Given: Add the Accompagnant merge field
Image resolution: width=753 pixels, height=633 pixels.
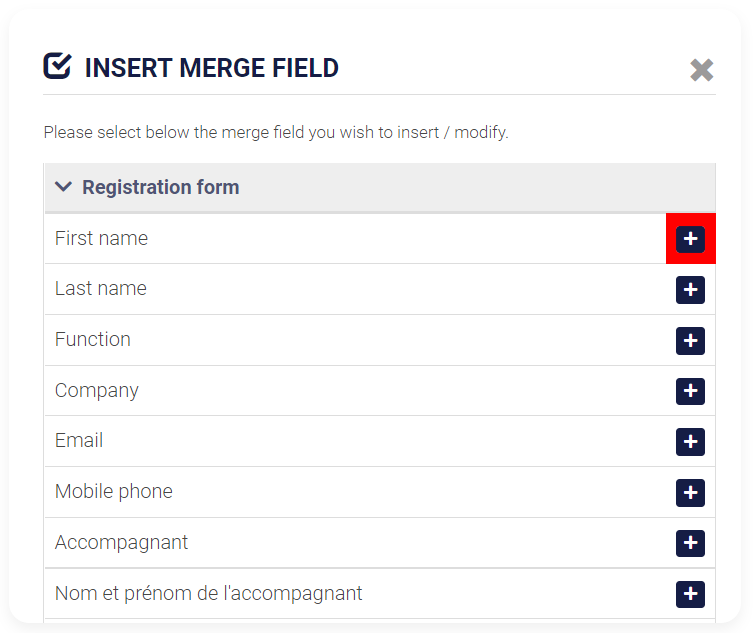Looking at the screenshot, I should point(690,543).
